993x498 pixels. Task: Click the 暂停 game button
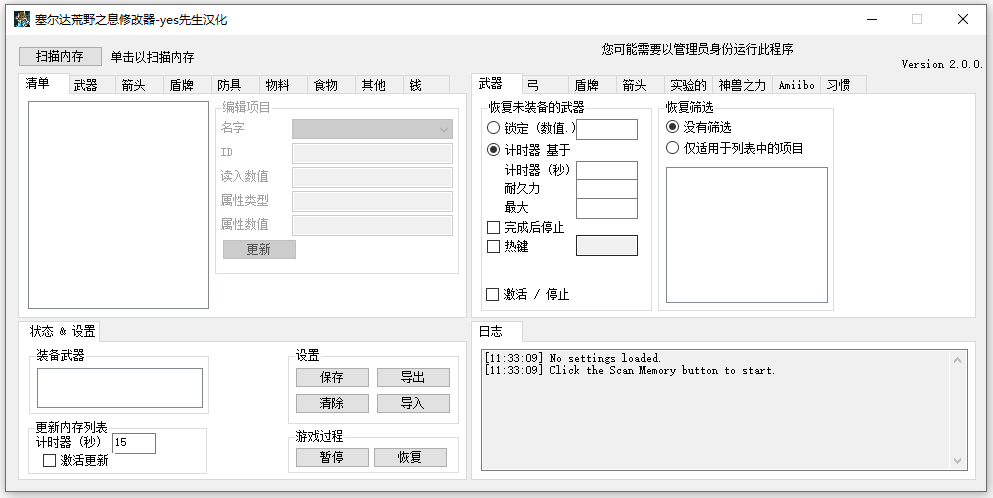[332, 457]
